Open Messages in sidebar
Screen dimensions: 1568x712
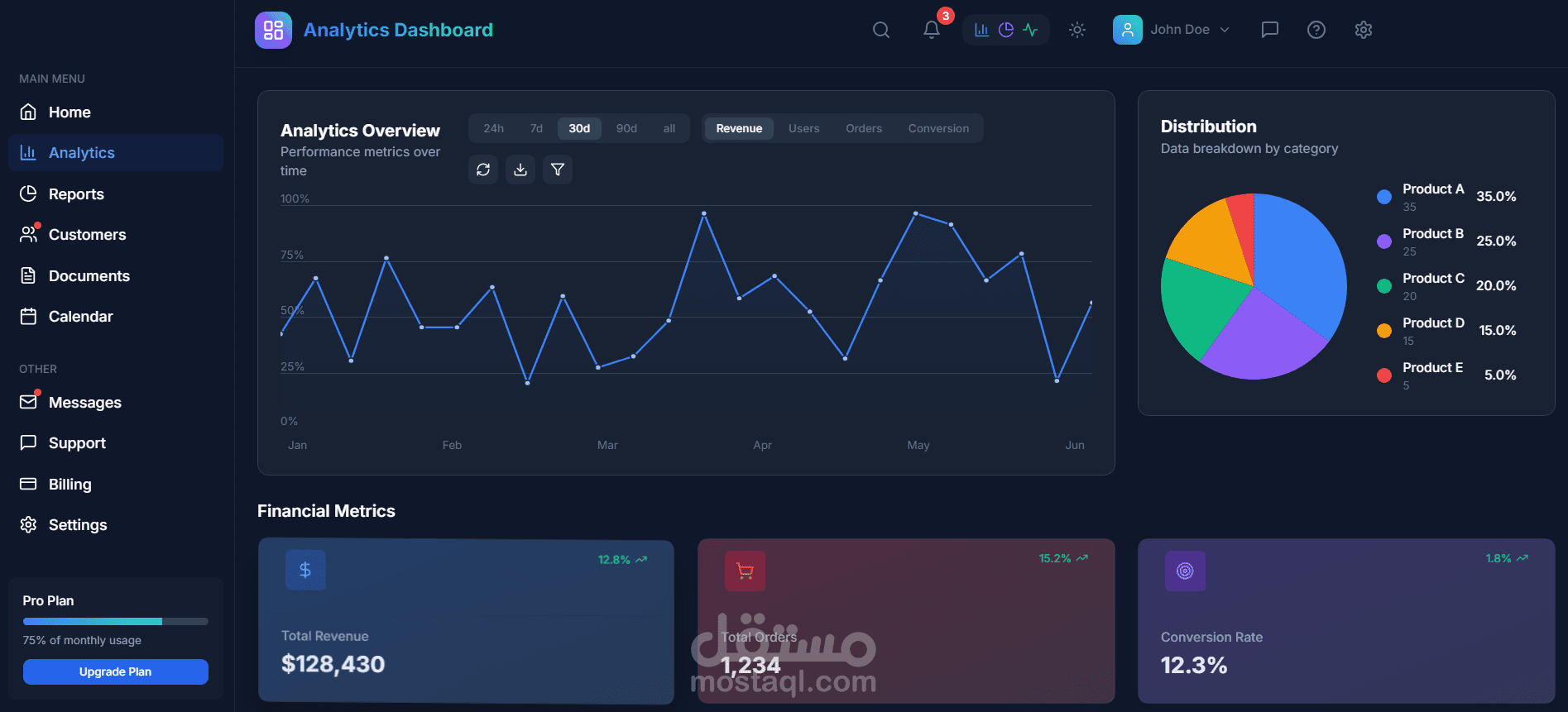tap(116, 402)
